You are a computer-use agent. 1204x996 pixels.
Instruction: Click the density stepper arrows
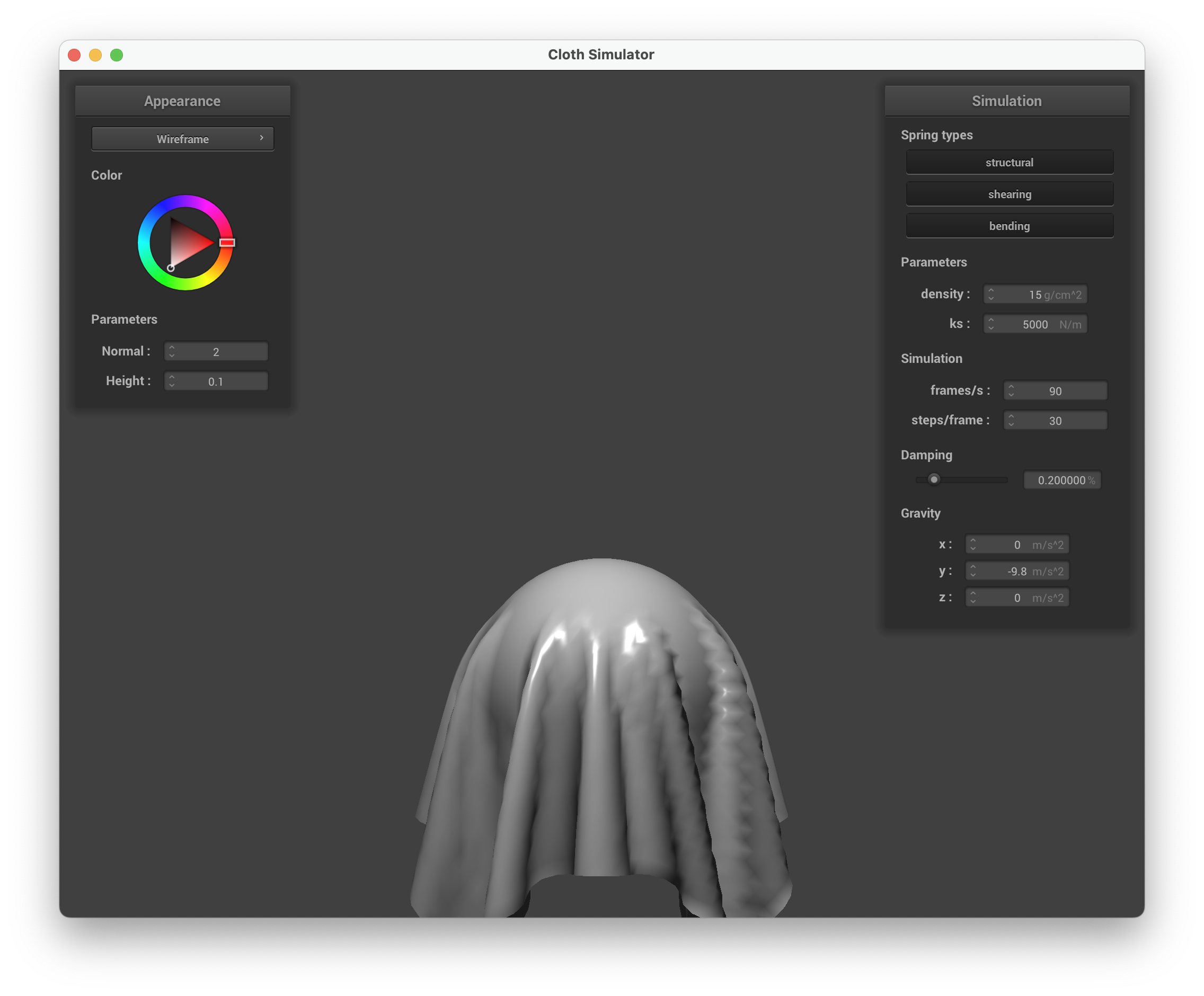(991, 295)
